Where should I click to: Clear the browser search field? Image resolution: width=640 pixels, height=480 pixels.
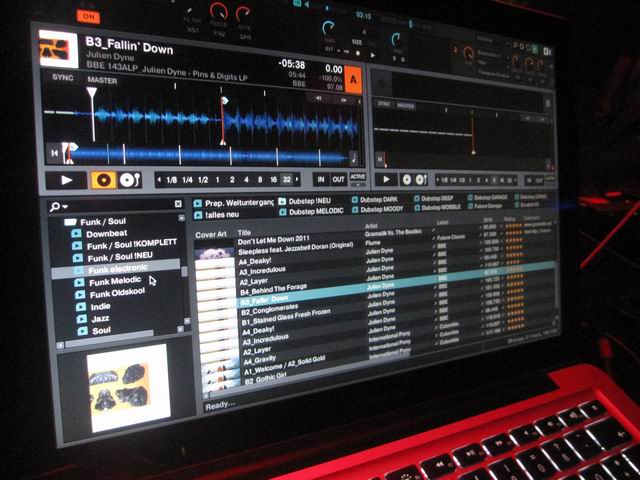[x=178, y=204]
